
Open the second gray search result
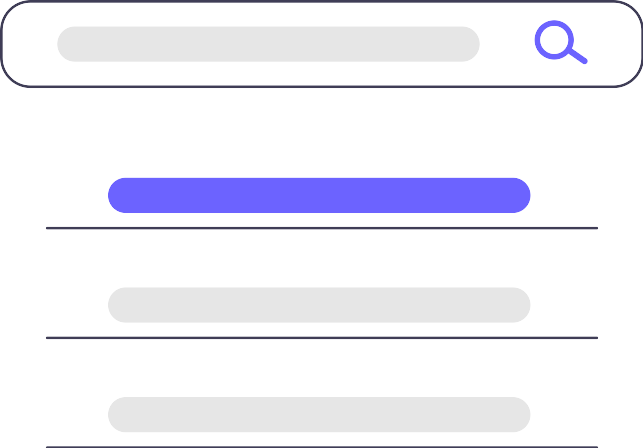click(x=318, y=305)
